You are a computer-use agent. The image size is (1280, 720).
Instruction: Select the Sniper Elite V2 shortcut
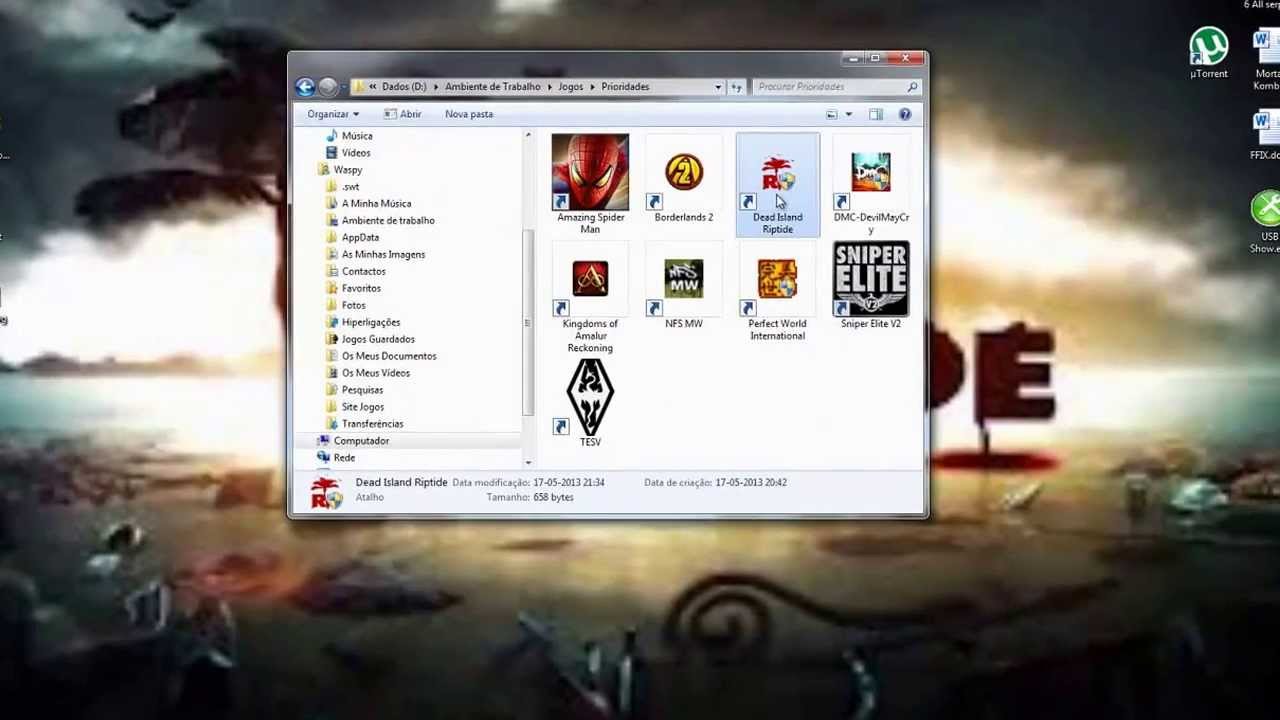click(x=871, y=284)
